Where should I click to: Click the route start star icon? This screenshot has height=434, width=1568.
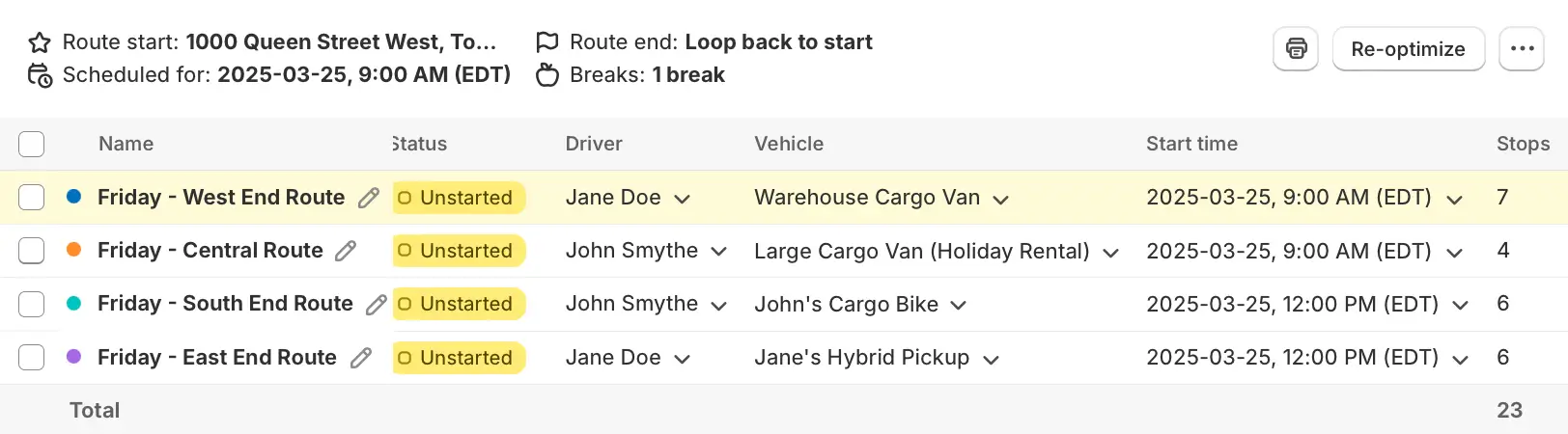click(40, 42)
